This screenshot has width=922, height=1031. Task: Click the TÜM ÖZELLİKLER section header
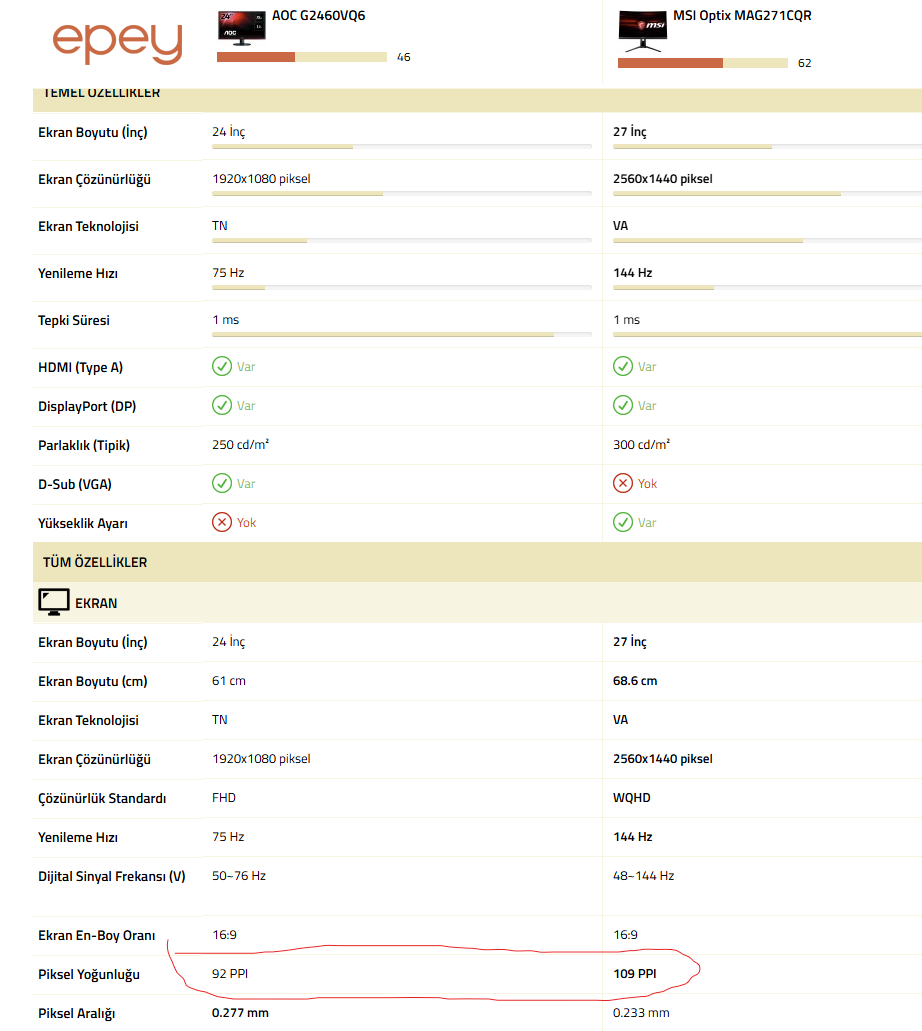[x=477, y=562]
